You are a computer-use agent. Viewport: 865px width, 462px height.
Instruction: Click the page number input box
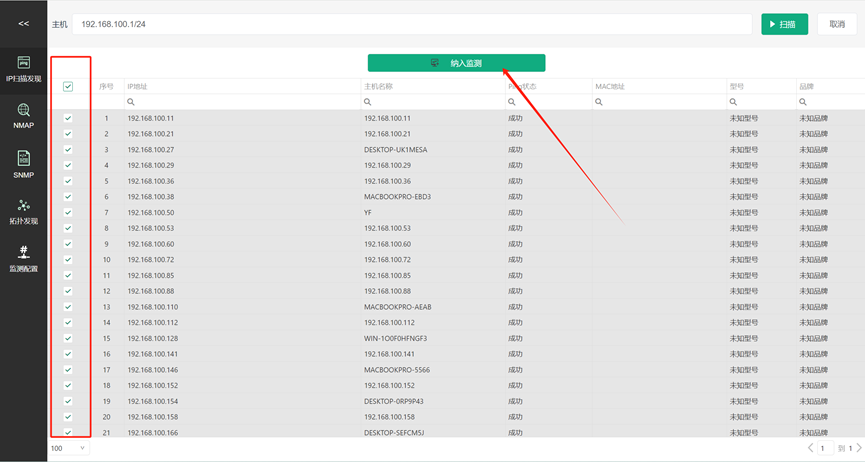[x=825, y=448]
